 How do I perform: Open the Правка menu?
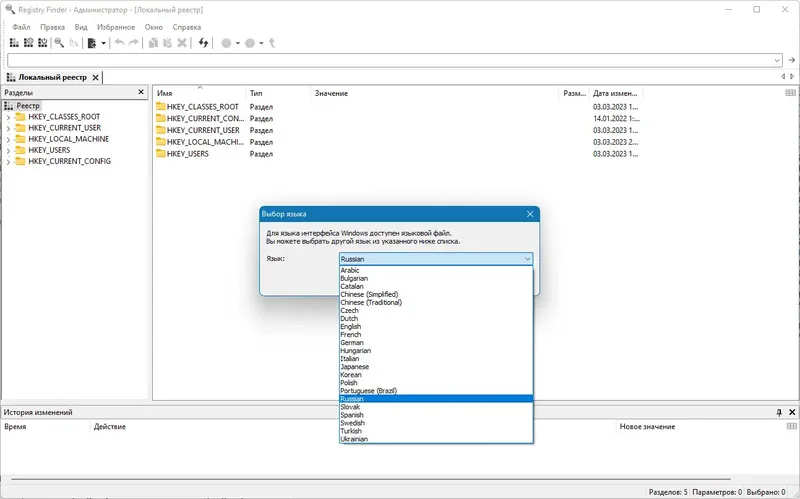(x=52, y=27)
